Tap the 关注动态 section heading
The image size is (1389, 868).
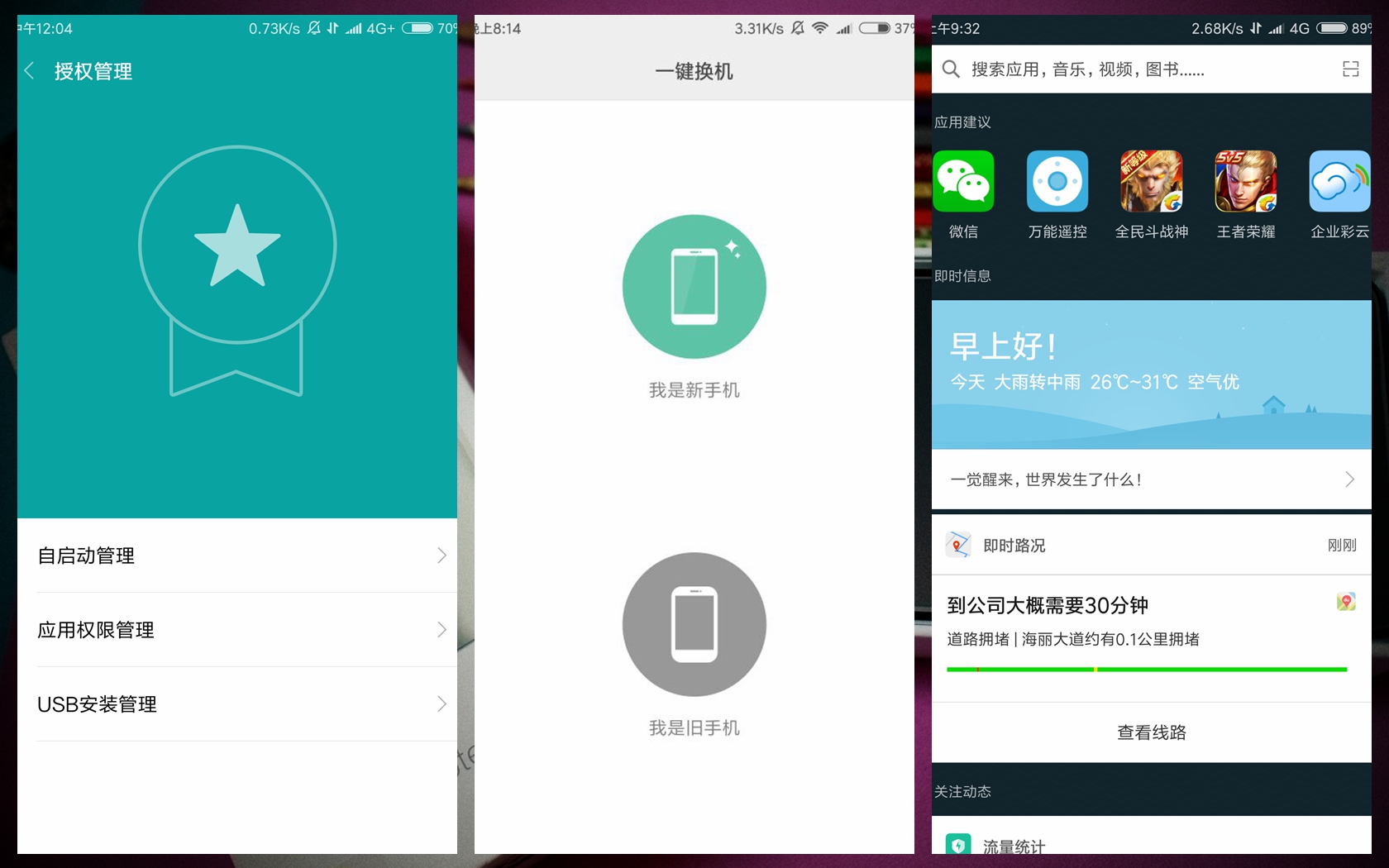(962, 792)
